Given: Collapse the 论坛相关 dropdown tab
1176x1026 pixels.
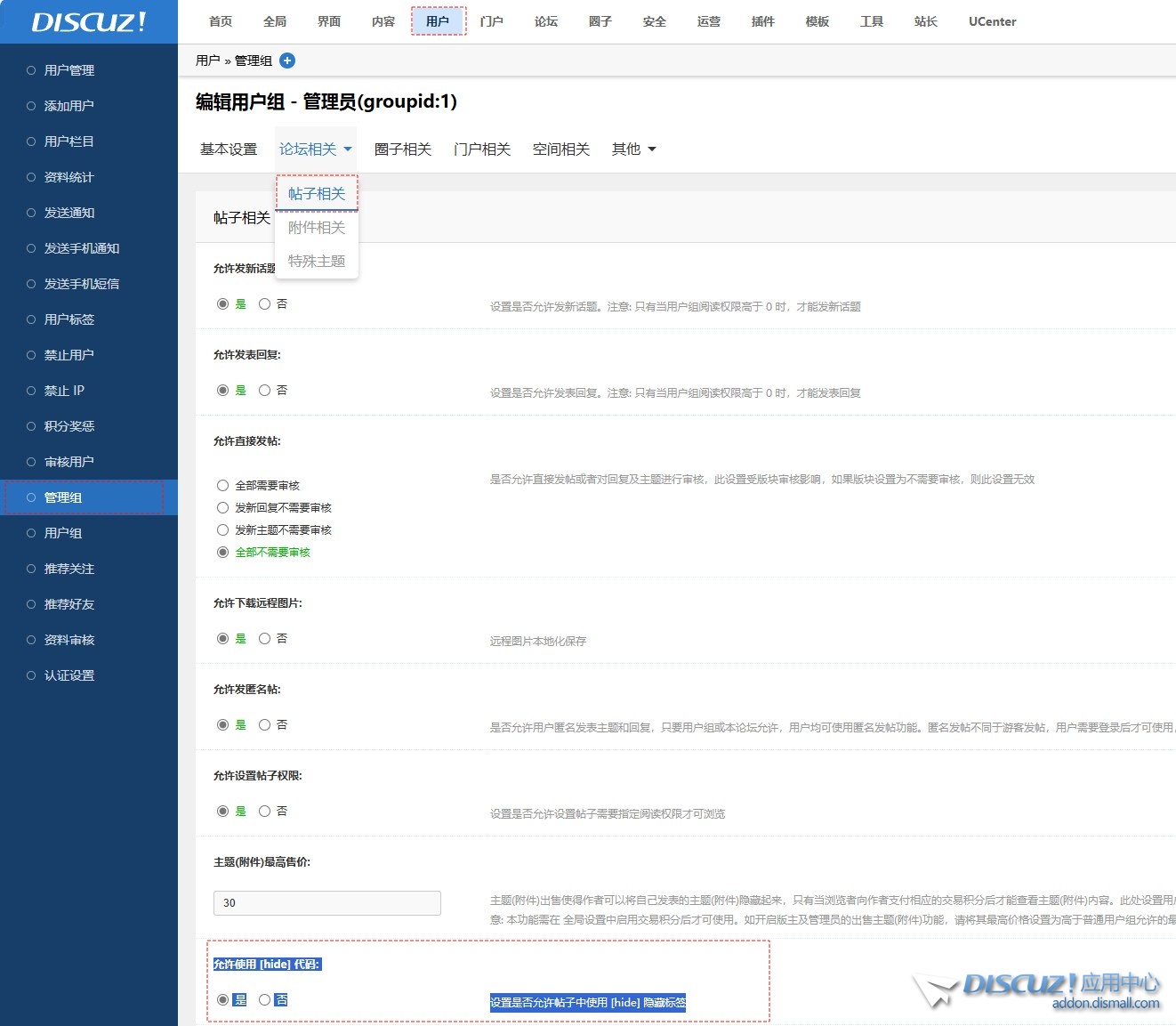Looking at the screenshot, I should 315,149.
